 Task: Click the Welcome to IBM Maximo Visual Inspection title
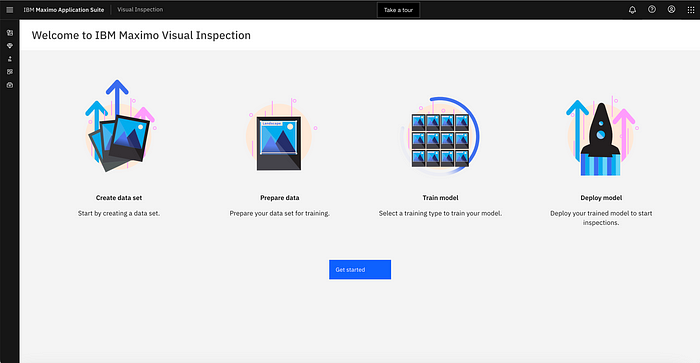point(141,35)
